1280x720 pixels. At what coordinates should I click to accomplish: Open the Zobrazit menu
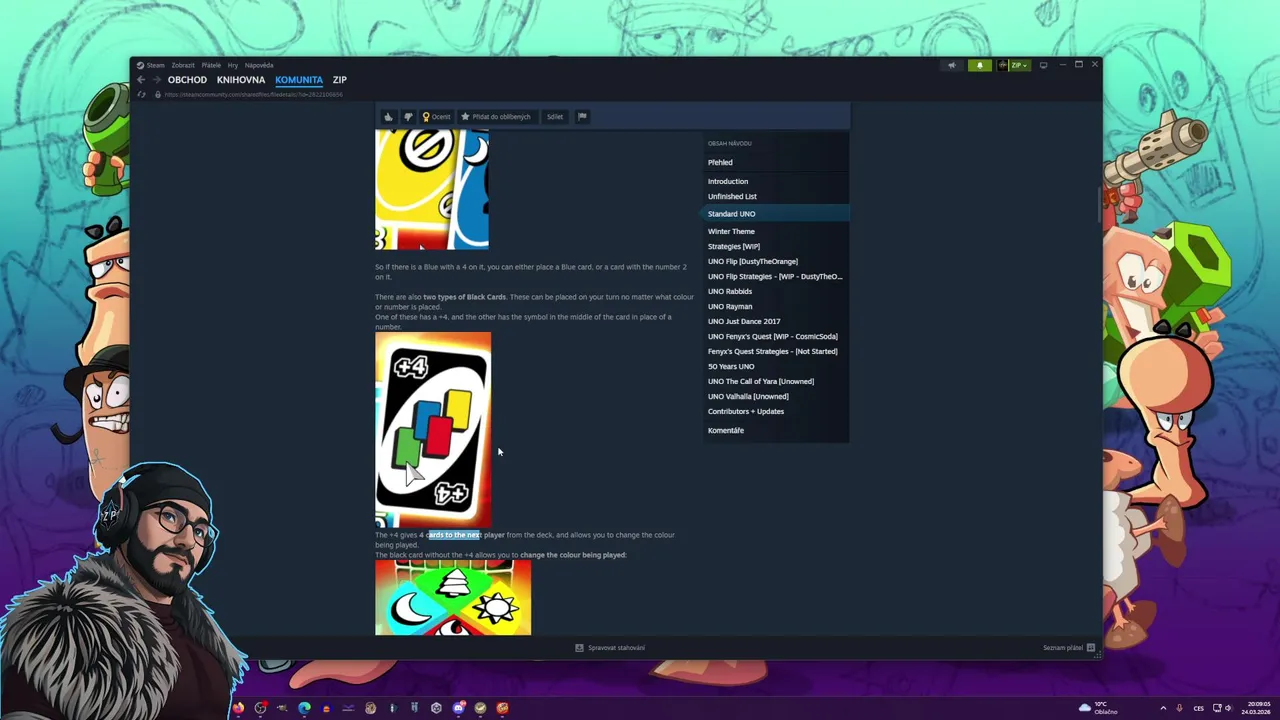click(182, 65)
